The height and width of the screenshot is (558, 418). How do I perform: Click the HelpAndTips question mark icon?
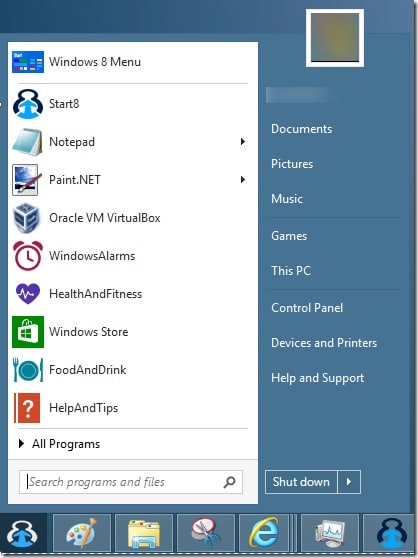click(x=27, y=408)
